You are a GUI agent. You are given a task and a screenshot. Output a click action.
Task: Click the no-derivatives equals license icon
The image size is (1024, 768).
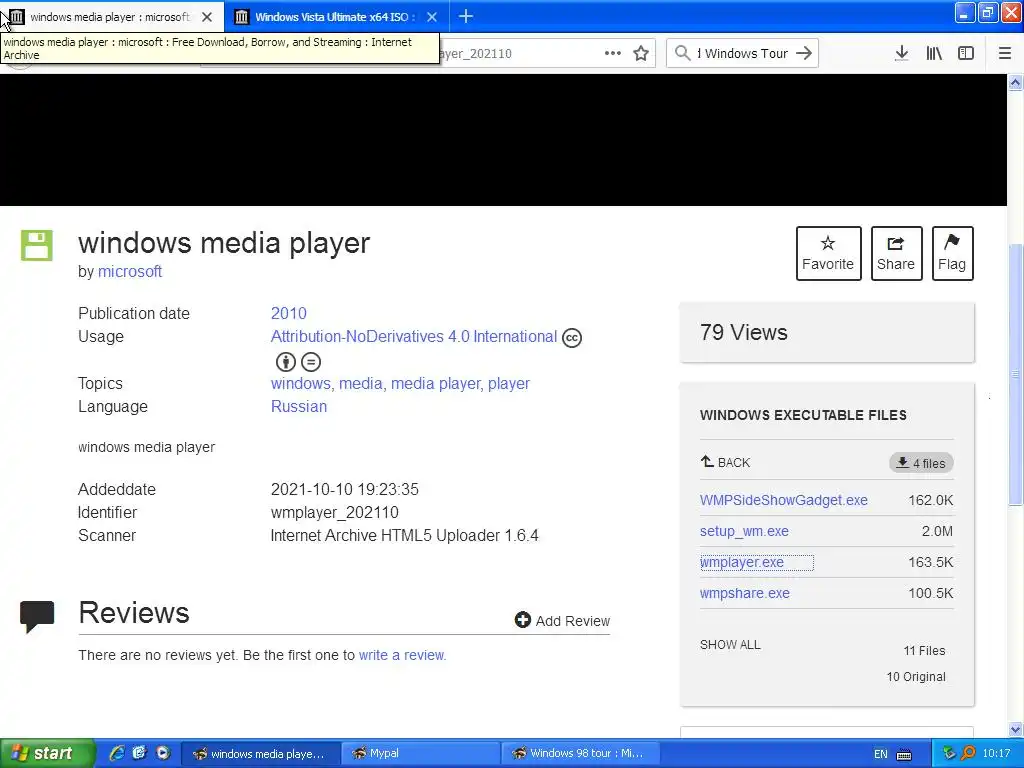(311, 362)
